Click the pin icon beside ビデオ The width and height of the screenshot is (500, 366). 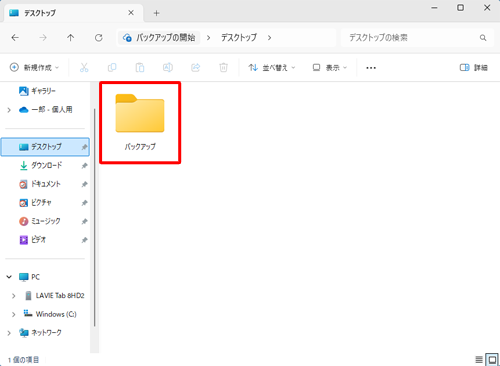click(84, 240)
